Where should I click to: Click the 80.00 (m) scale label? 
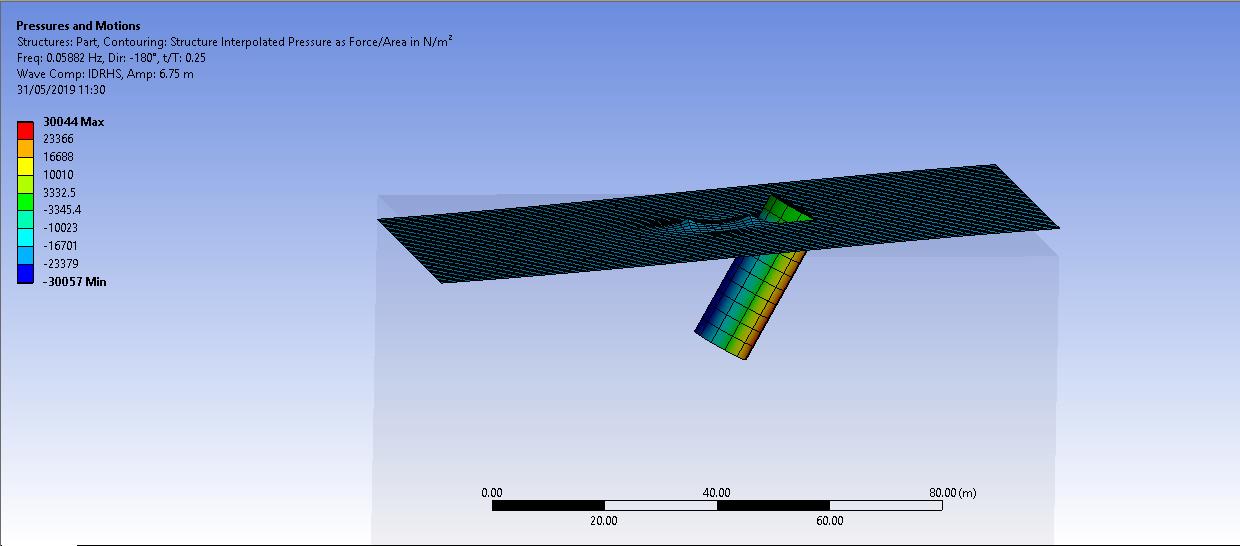[952, 492]
